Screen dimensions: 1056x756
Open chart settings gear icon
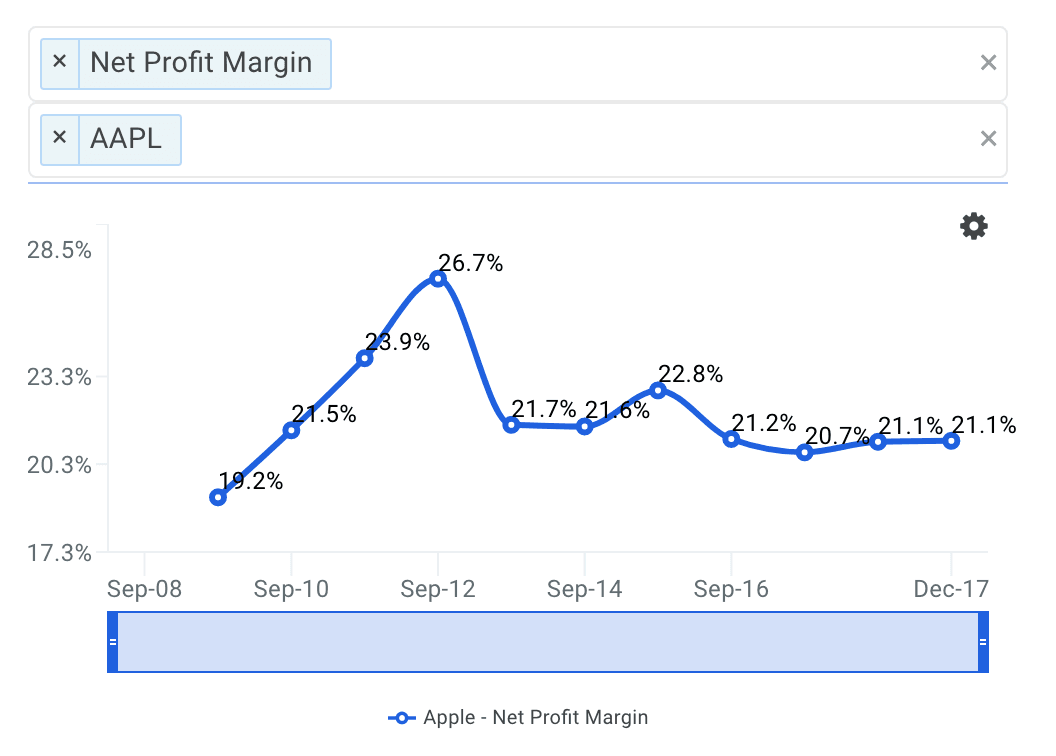coord(973,227)
